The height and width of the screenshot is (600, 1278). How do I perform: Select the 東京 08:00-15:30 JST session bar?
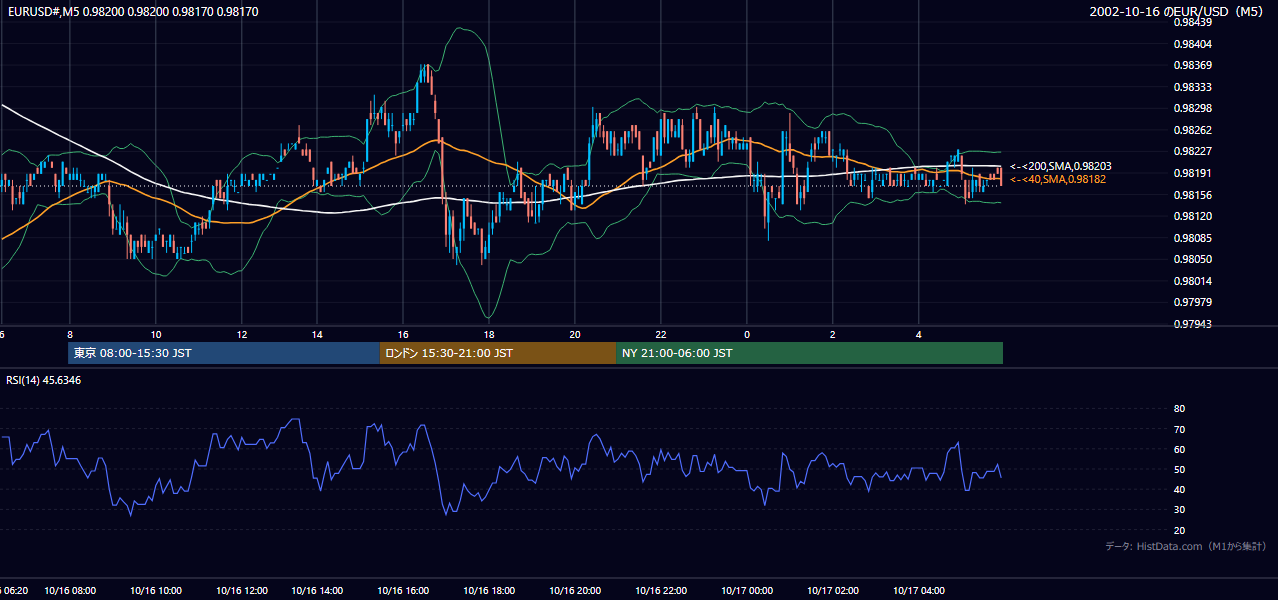coord(224,353)
